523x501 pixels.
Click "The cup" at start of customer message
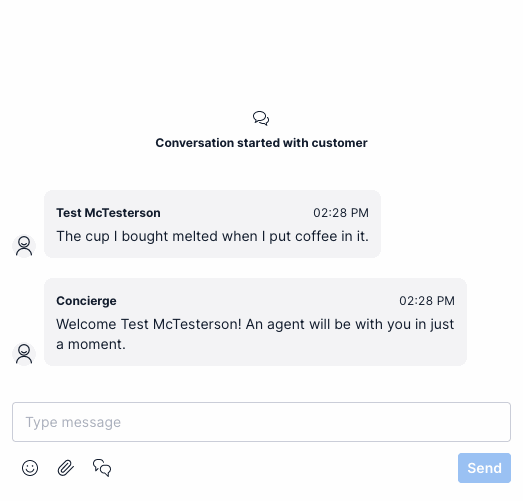[x=83, y=236]
